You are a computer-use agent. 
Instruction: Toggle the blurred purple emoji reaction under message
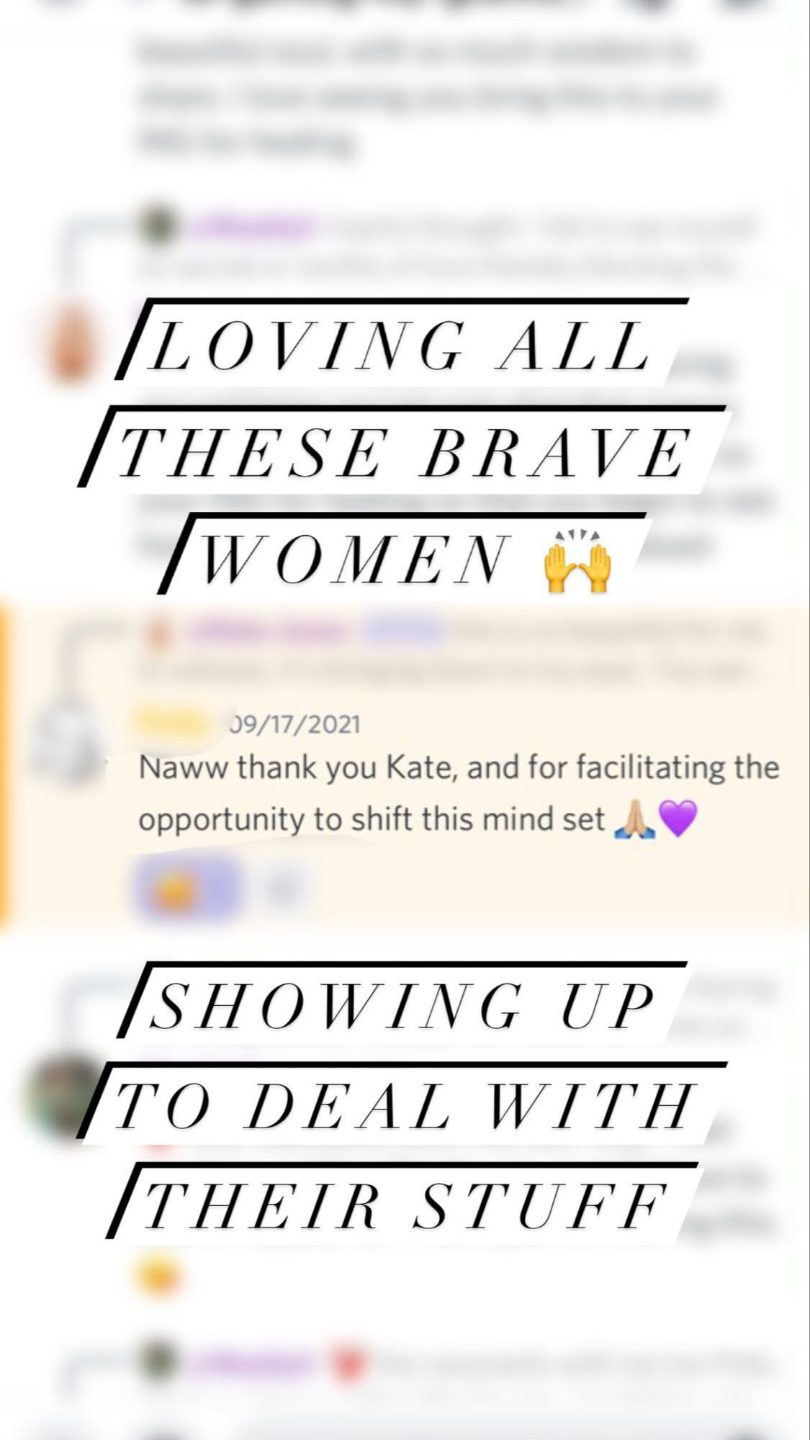coord(188,888)
